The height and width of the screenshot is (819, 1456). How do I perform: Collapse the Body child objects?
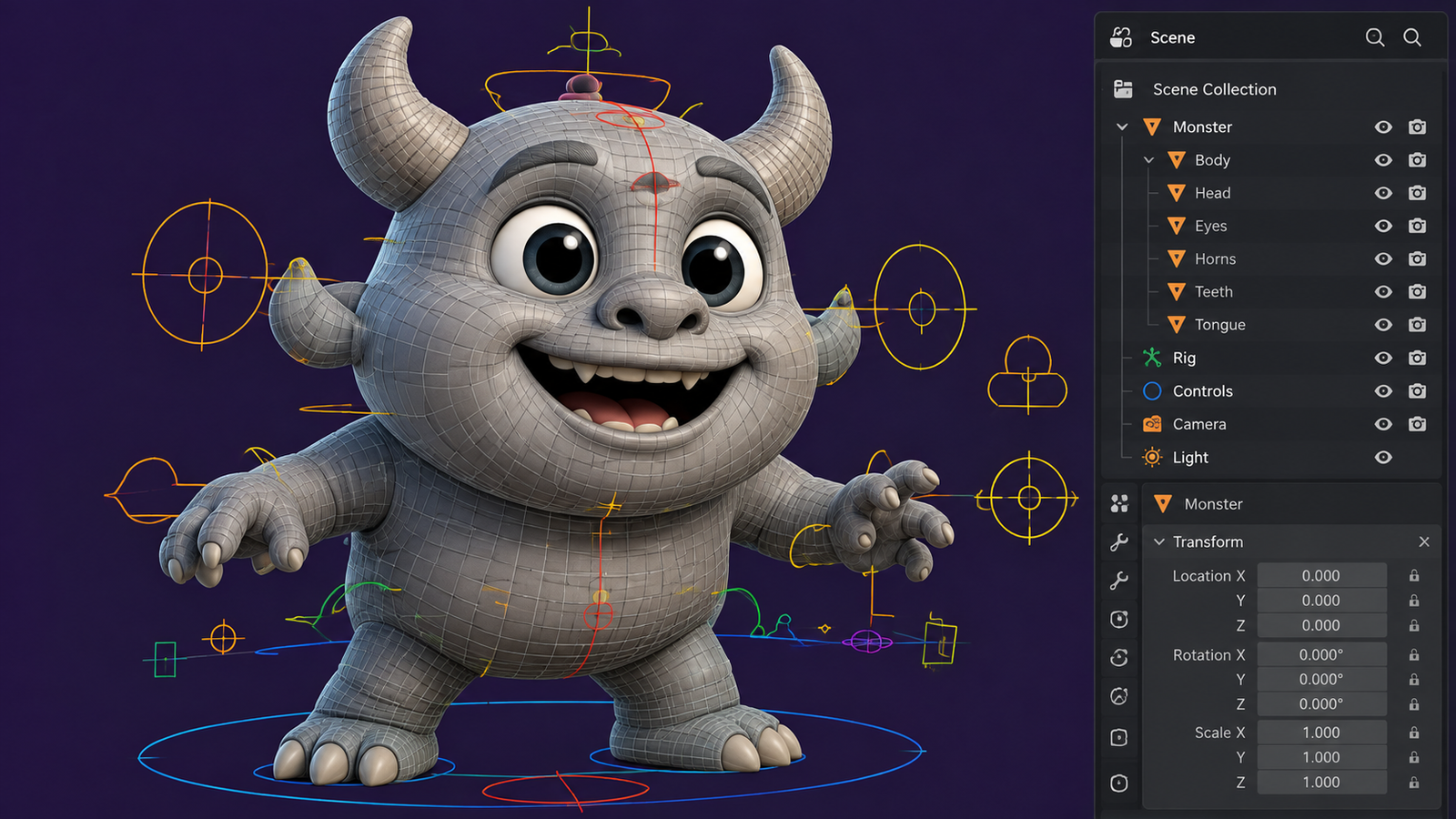point(1148,160)
